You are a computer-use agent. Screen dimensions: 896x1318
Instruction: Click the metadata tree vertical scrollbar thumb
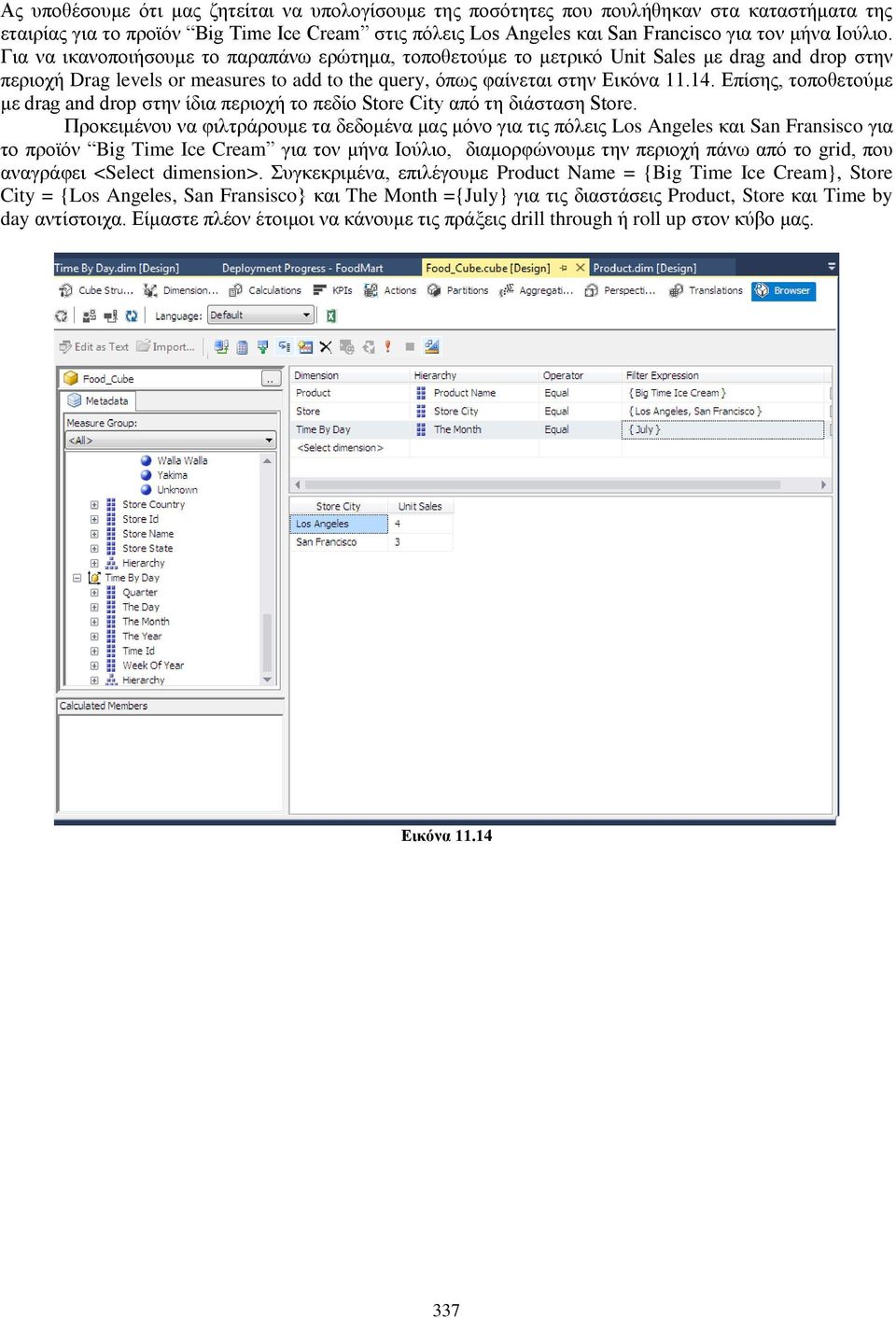point(268,641)
